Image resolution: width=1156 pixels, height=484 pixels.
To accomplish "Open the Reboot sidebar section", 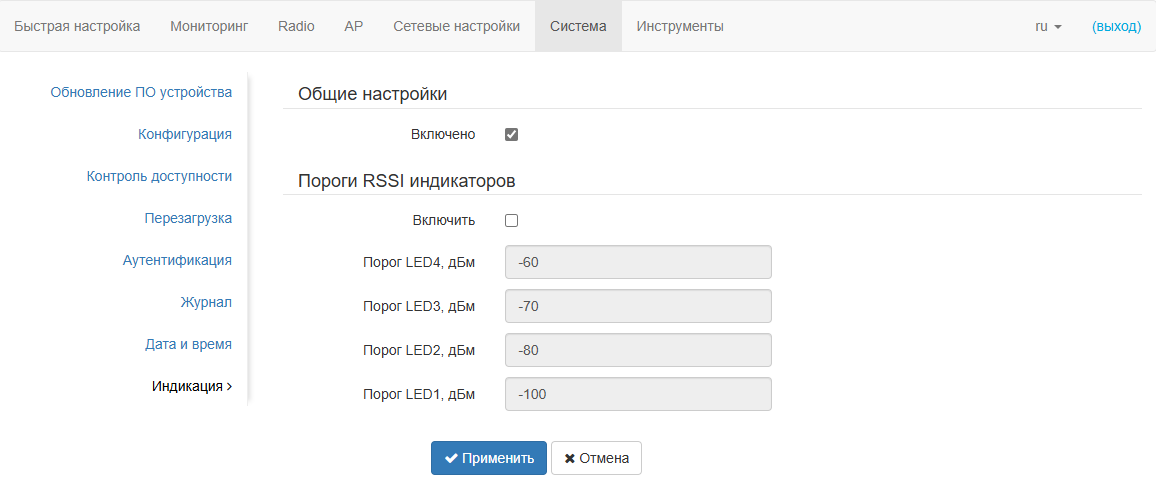I will pyautogui.click(x=188, y=218).
